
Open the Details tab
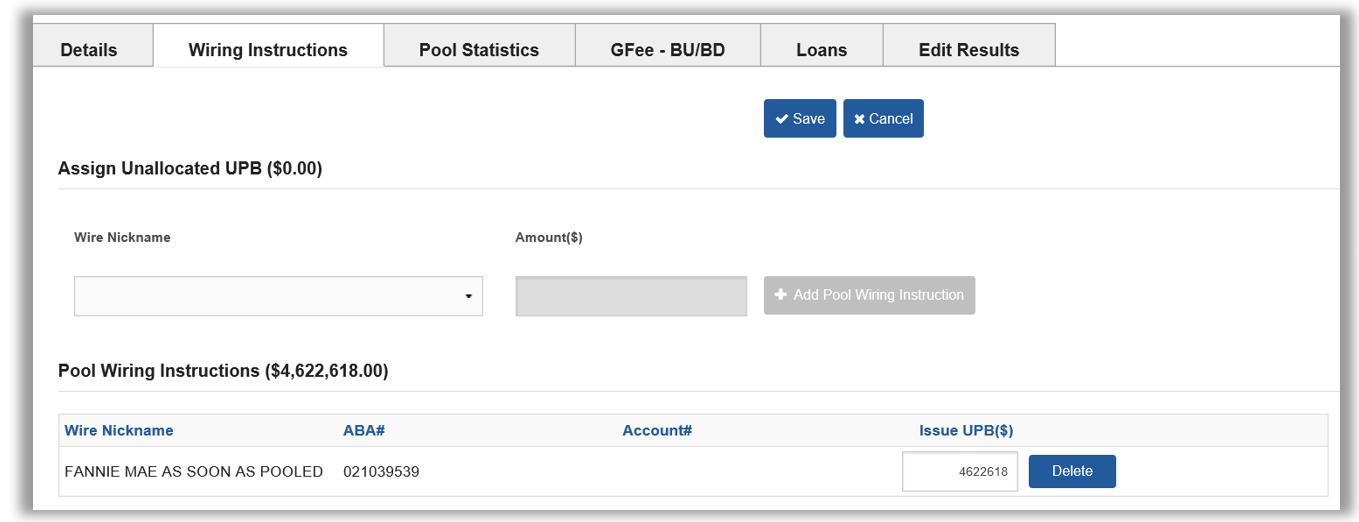(89, 49)
